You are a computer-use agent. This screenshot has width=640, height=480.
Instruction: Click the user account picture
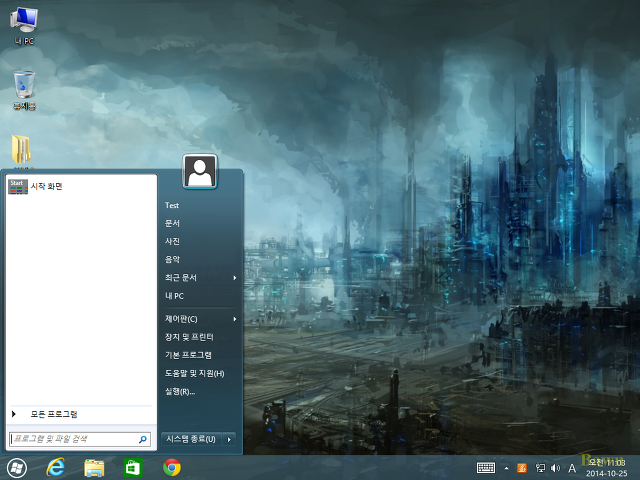click(x=200, y=171)
